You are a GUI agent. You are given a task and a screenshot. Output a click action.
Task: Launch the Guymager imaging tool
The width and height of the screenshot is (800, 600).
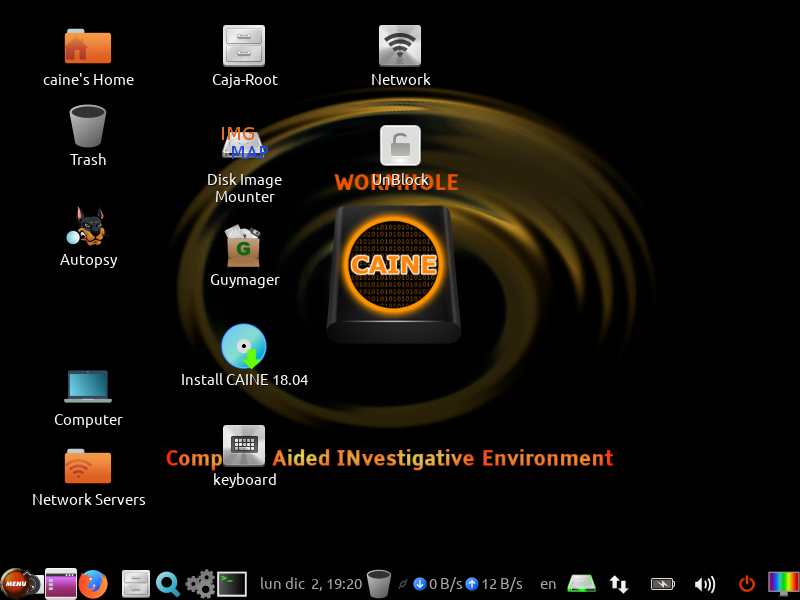point(244,246)
